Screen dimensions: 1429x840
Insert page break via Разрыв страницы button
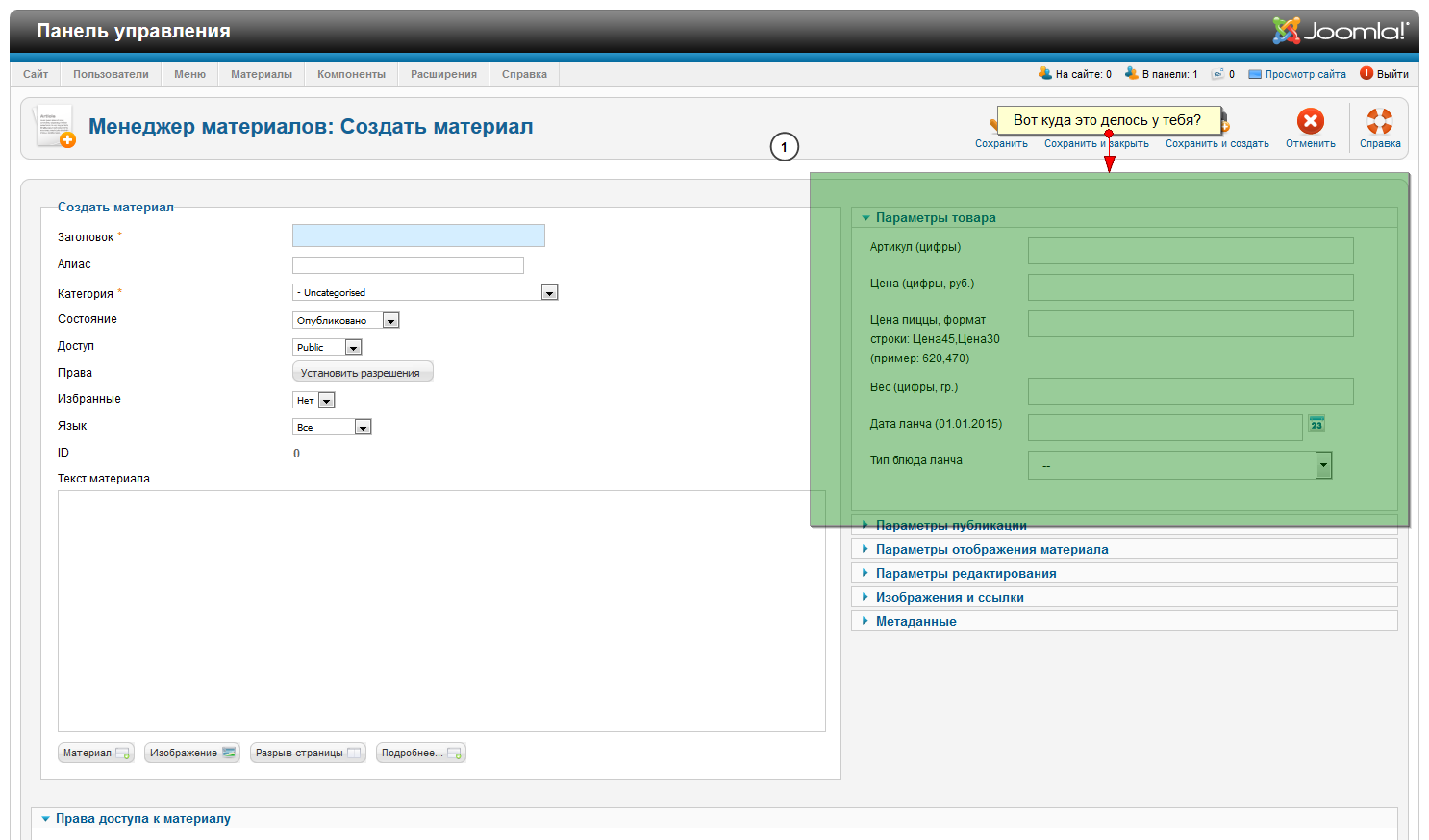(307, 753)
